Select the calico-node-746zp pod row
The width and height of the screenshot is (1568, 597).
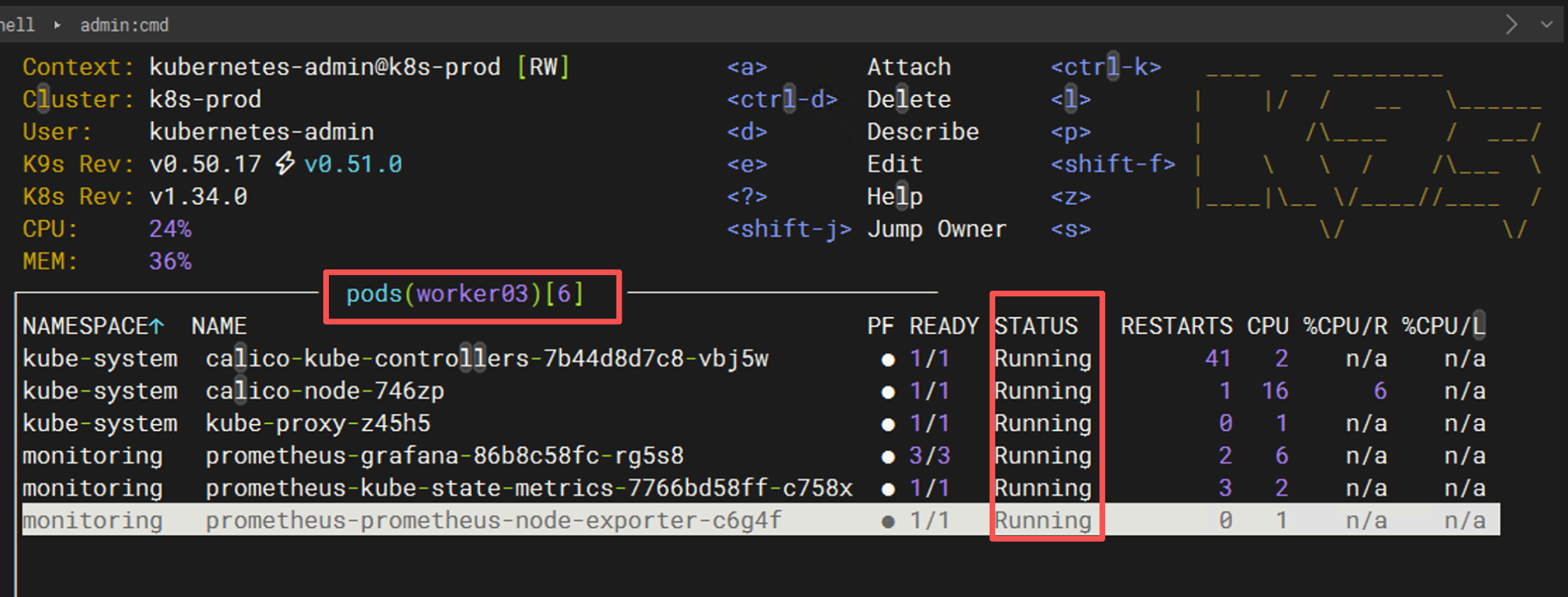tap(761, 391)
